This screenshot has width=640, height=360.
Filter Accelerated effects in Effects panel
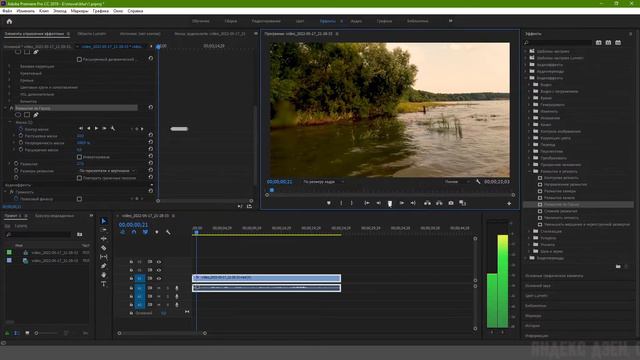point(598,42)
